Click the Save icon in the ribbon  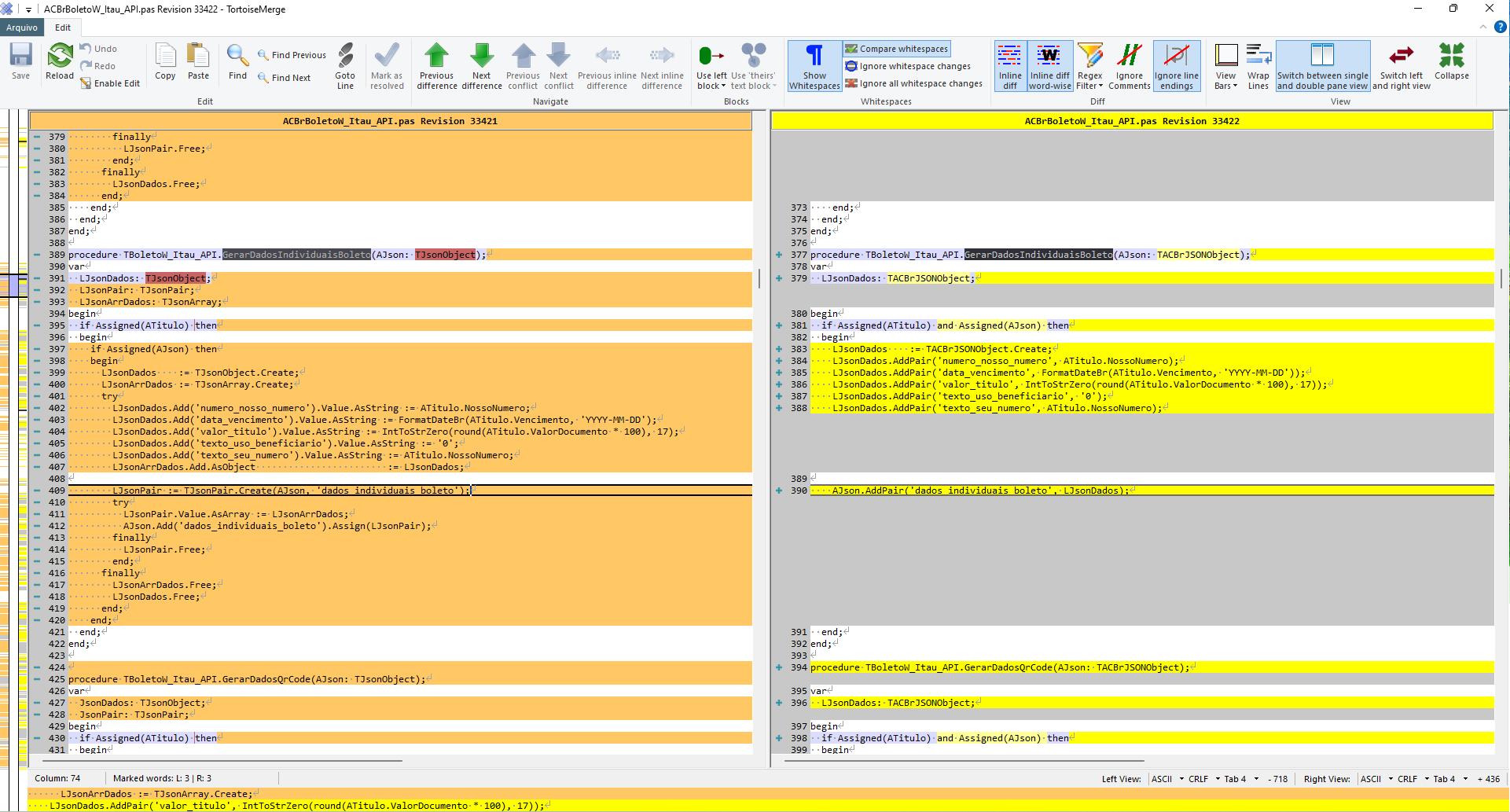click(21, 61)
